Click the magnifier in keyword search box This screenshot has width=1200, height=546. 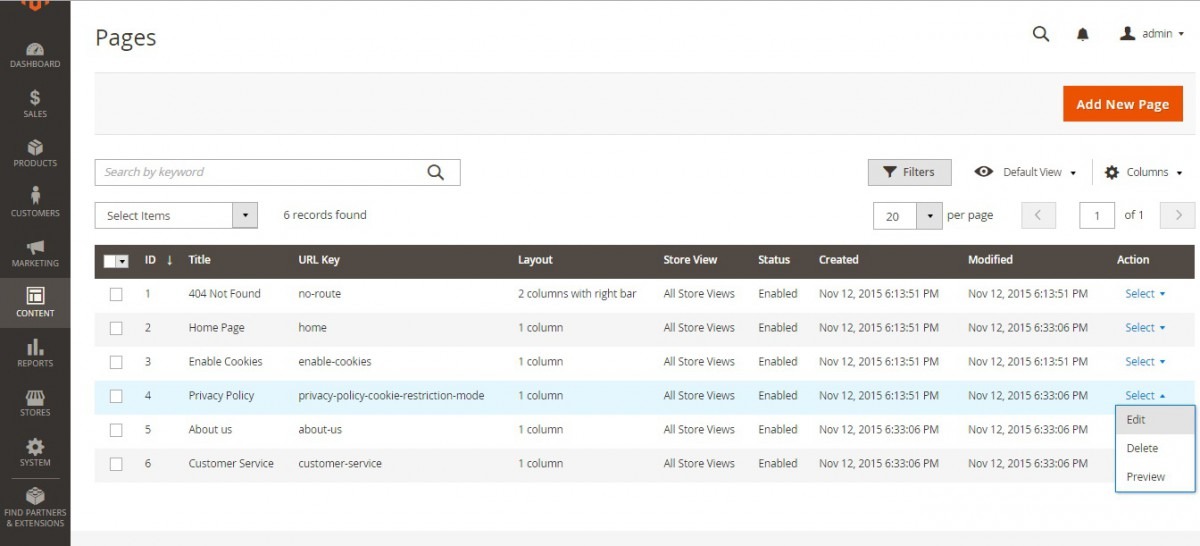click(435, 172)
